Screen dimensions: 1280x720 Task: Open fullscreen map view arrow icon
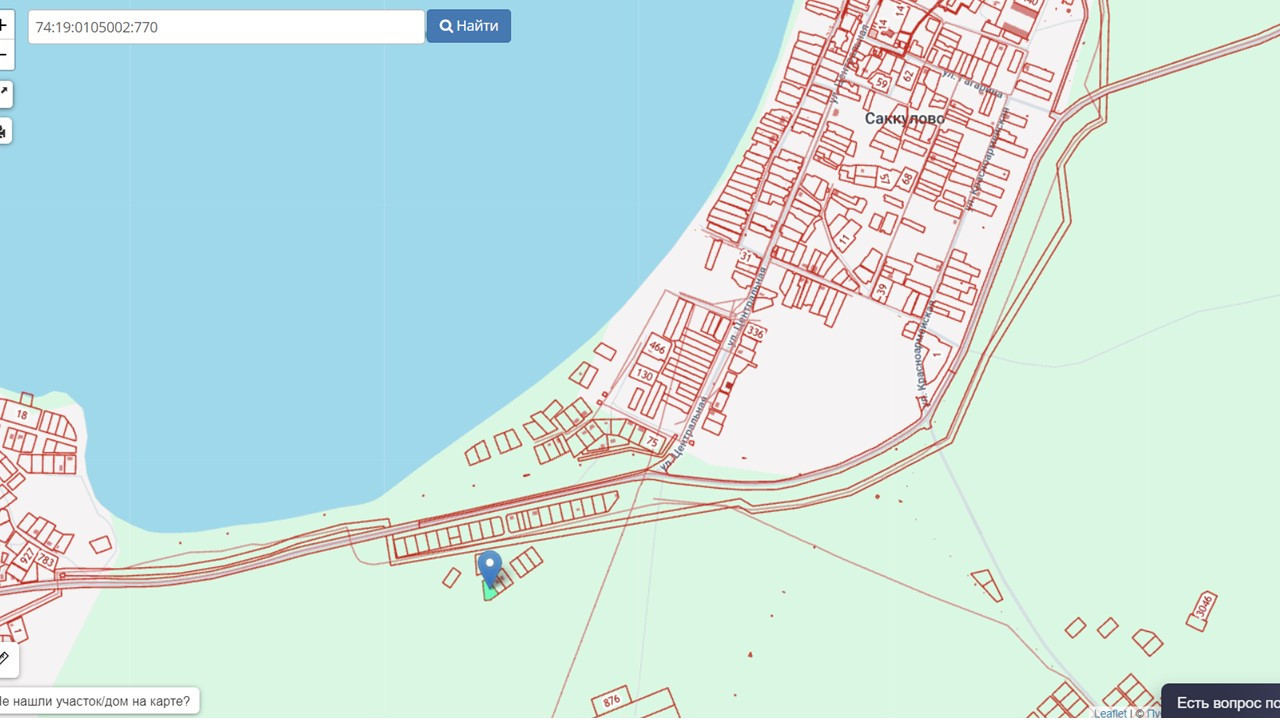coord(4,94)
